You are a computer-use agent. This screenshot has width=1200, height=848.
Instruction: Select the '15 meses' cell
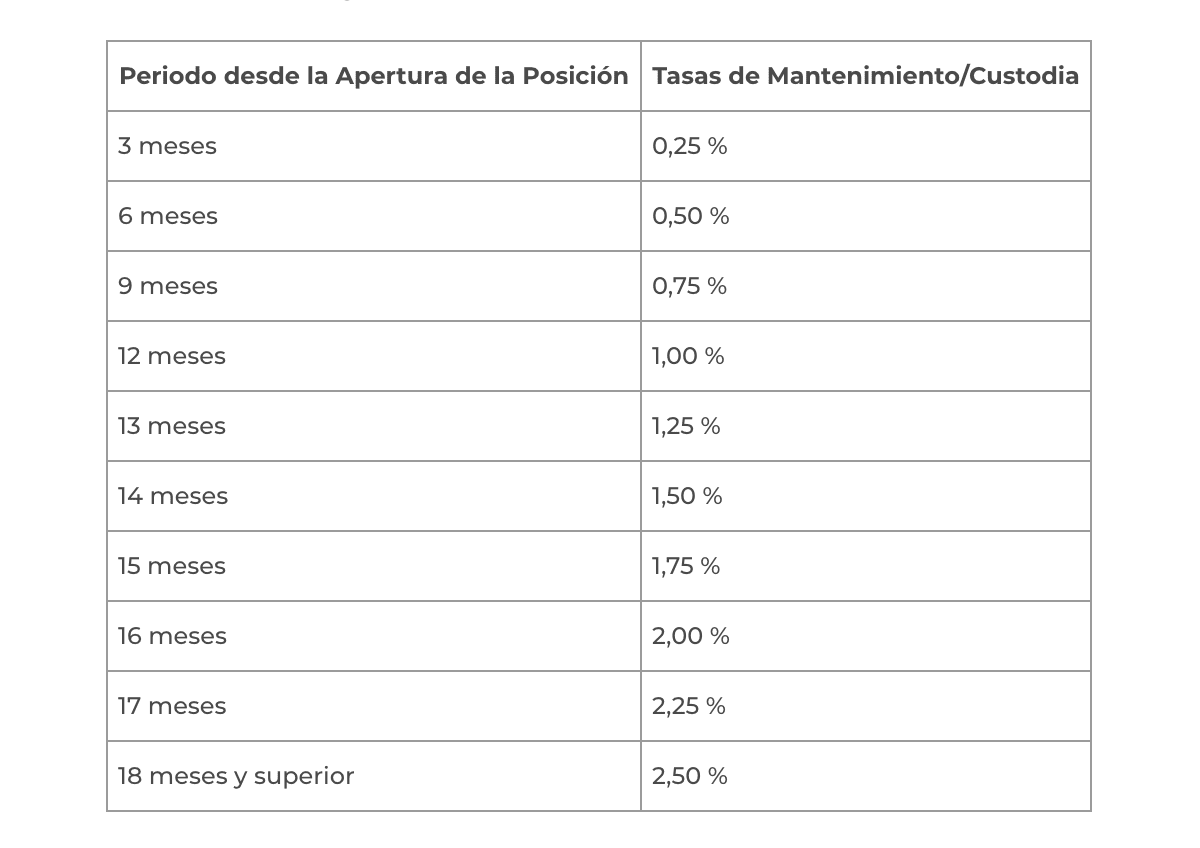[x=172, y=566]
